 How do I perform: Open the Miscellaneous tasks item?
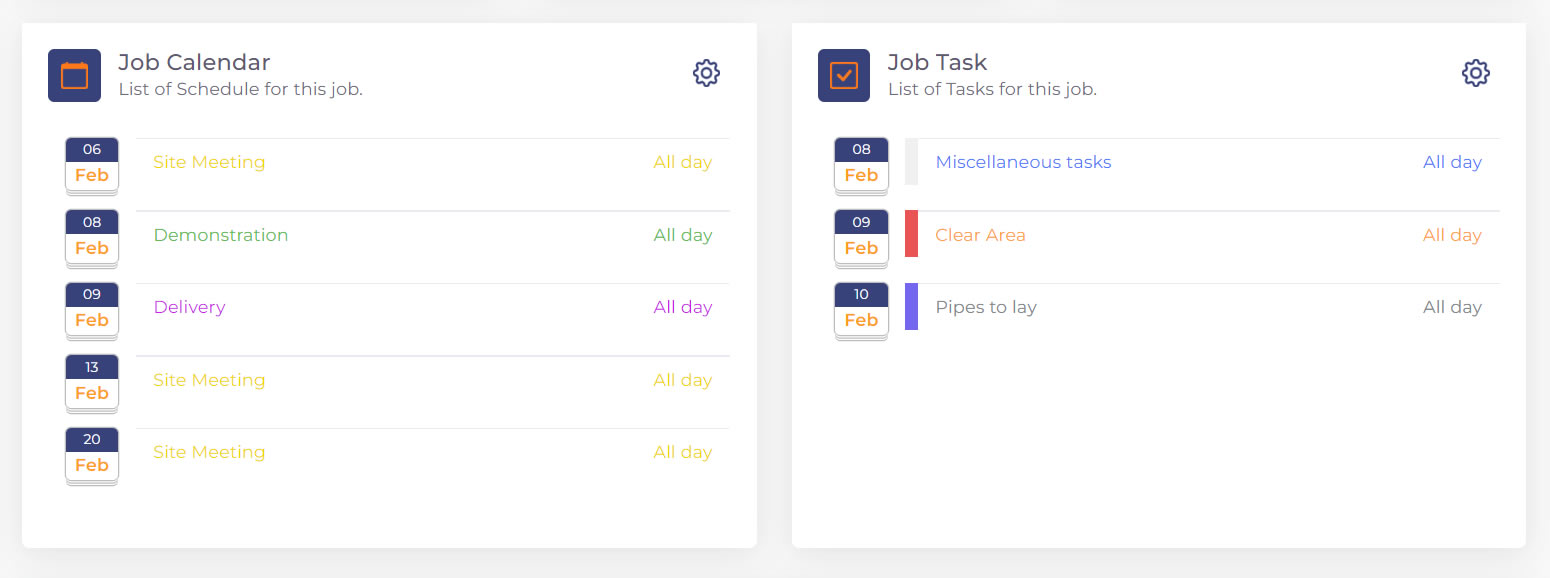[x=1023, y=161]
